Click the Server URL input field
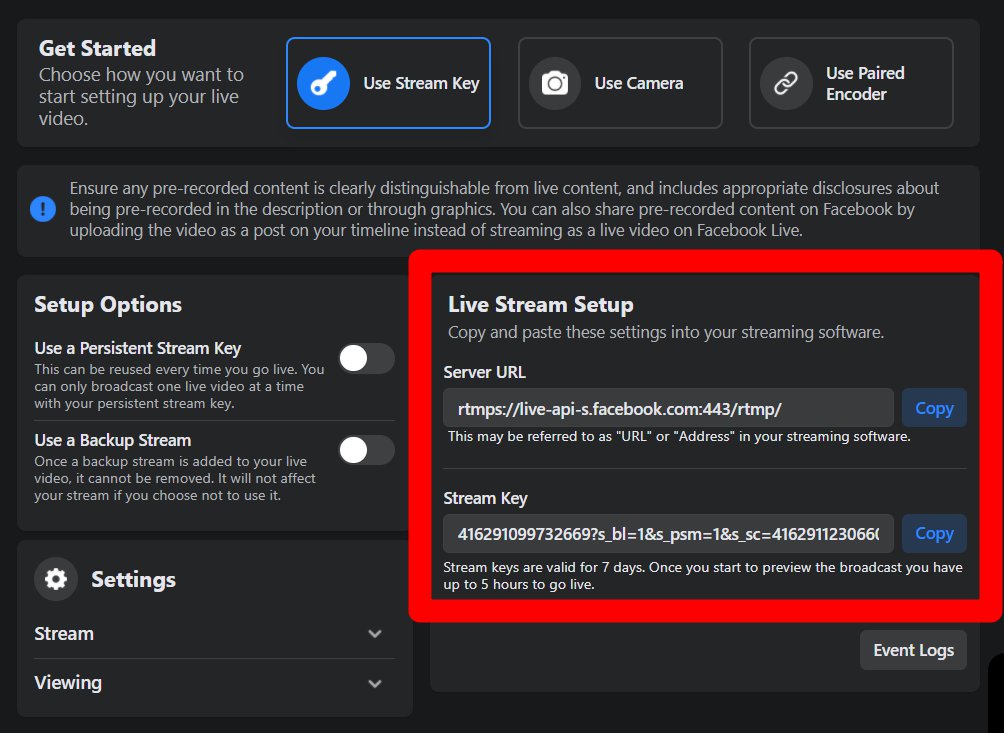Viewport: 1004px width, 733px height. (668, 408)
